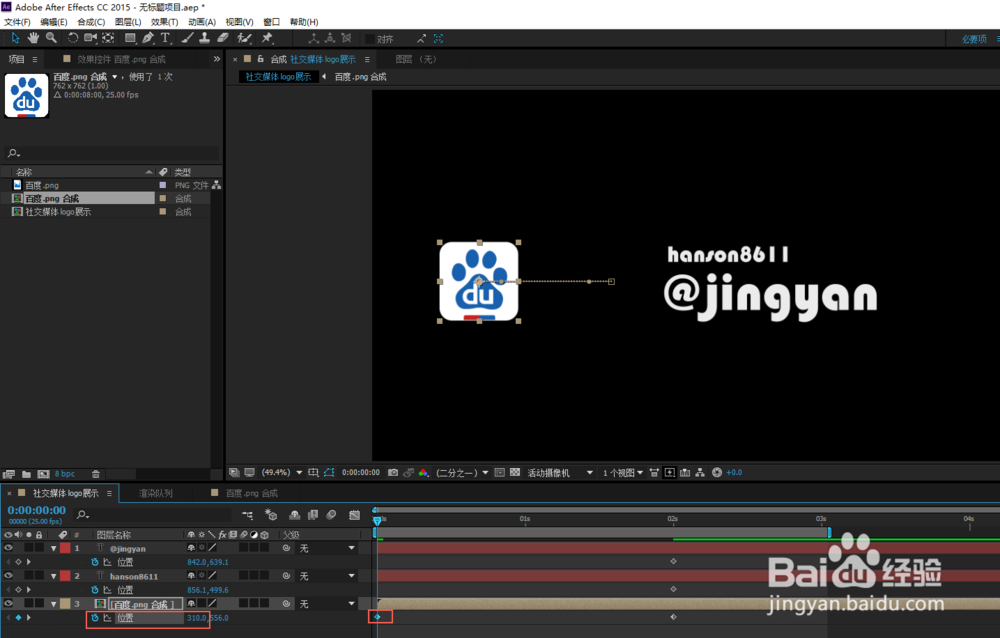Toggle shy switch on @jingyan layer
The width and height of the screenshot is (1000, 638).
(191, 548)
